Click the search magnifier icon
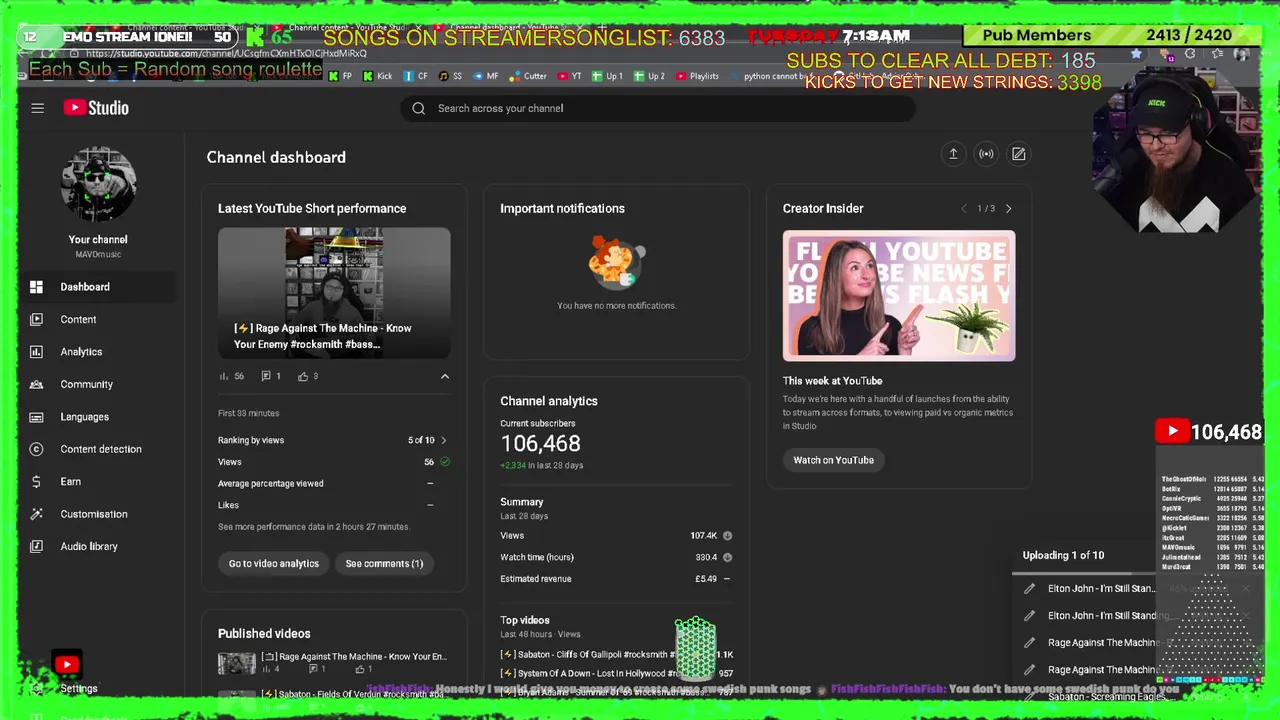 [418, 108]
